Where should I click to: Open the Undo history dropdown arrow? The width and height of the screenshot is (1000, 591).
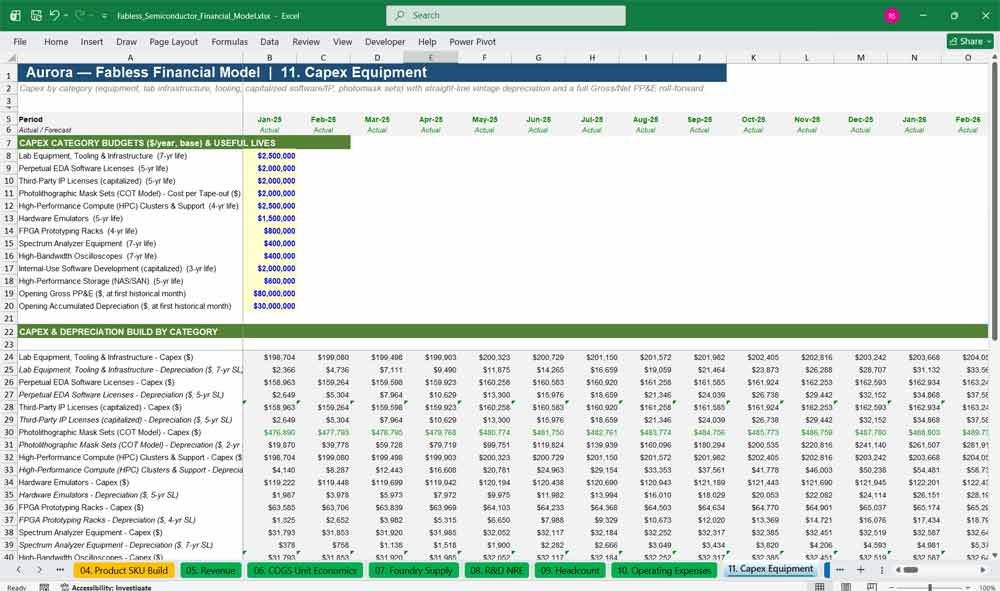[x=65, y=16]
